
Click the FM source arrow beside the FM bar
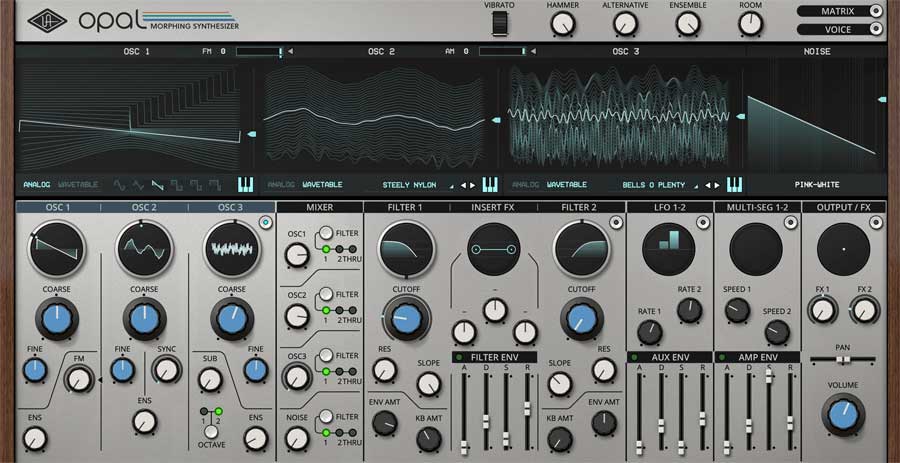[x=290, y=52]
